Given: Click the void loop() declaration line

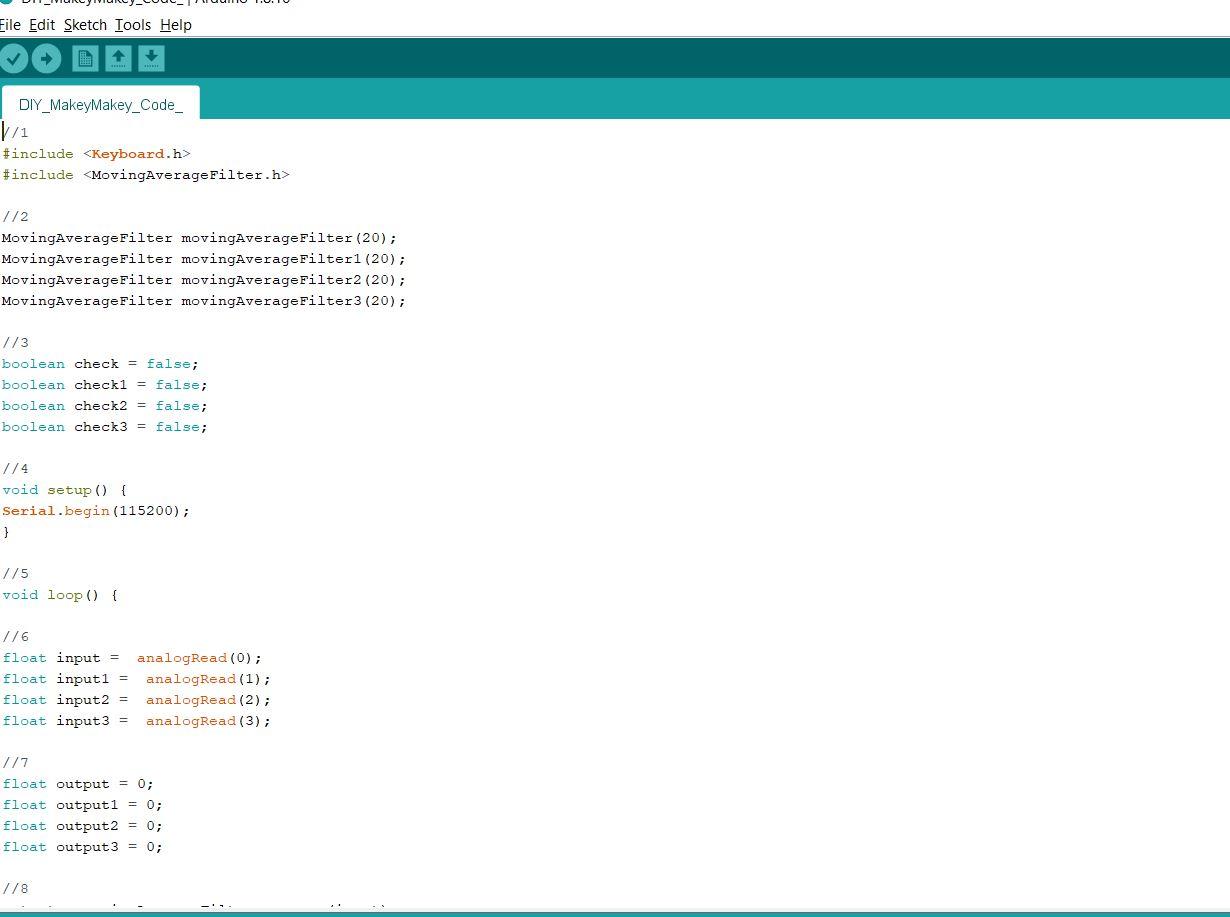Looking at the screenshot, I should coord(60,595).
